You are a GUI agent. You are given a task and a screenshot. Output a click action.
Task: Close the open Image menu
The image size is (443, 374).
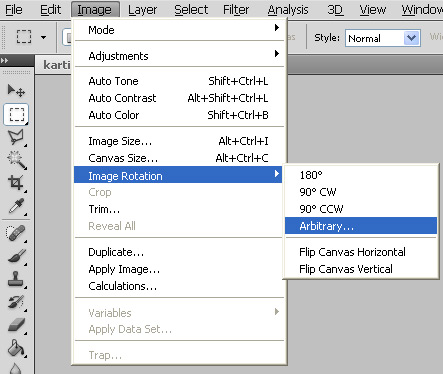(95, 10)
